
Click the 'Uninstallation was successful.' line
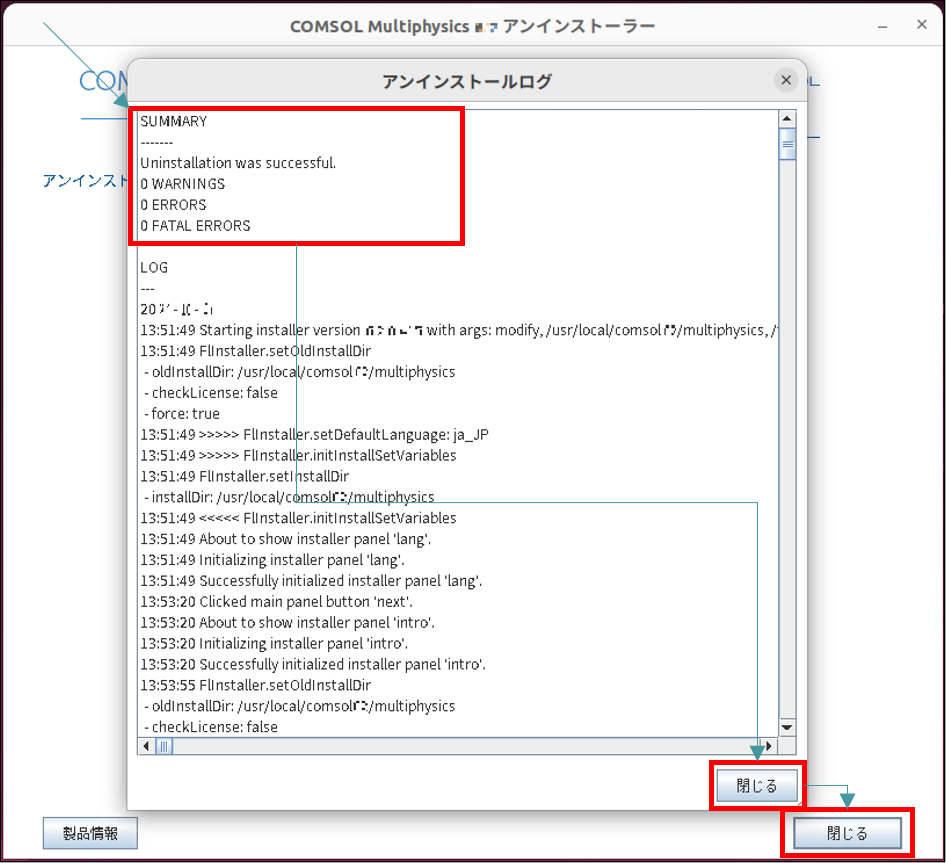point(238,163)
